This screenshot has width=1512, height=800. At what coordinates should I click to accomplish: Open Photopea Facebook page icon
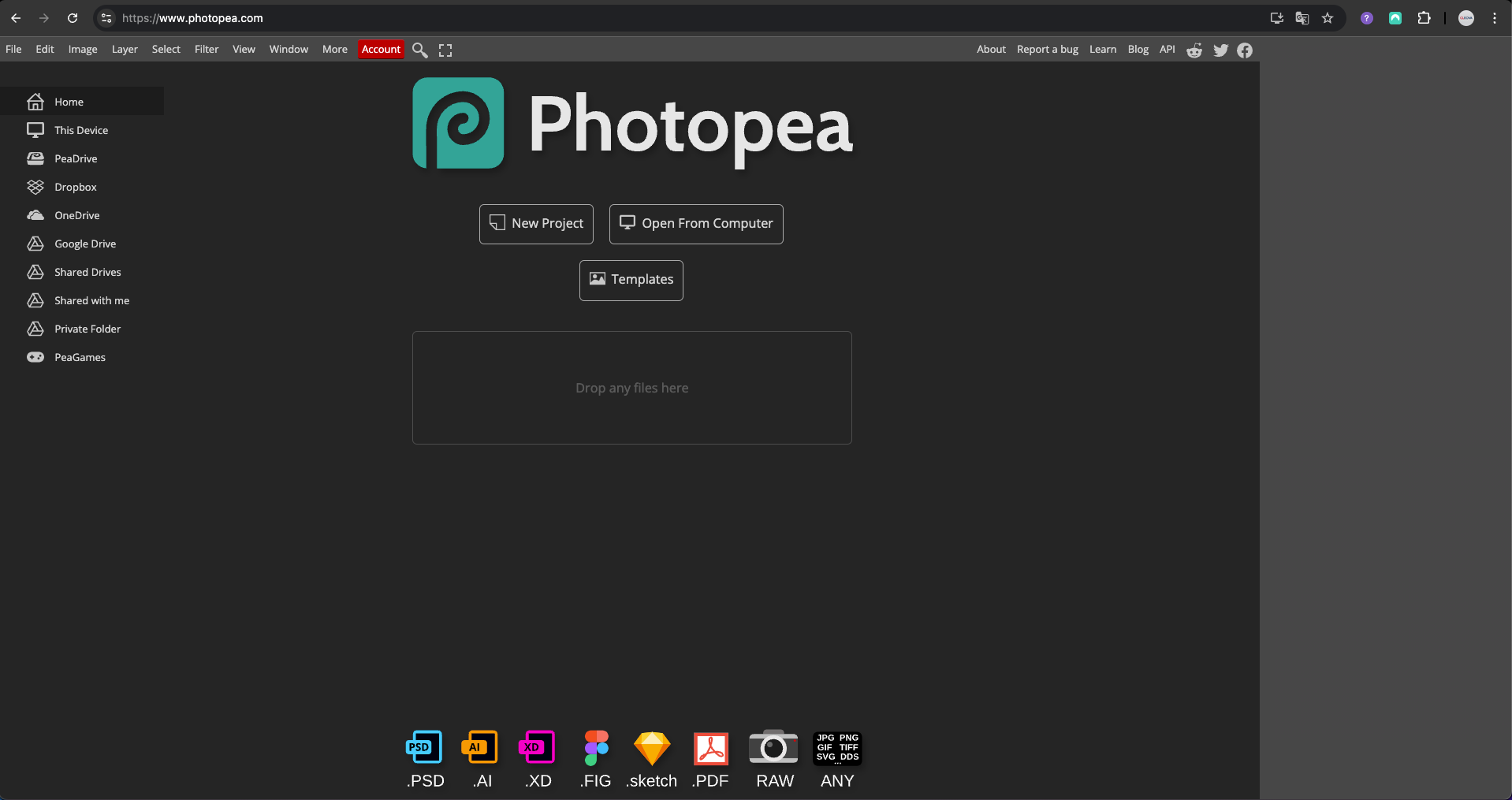(x=1245, y=50)
